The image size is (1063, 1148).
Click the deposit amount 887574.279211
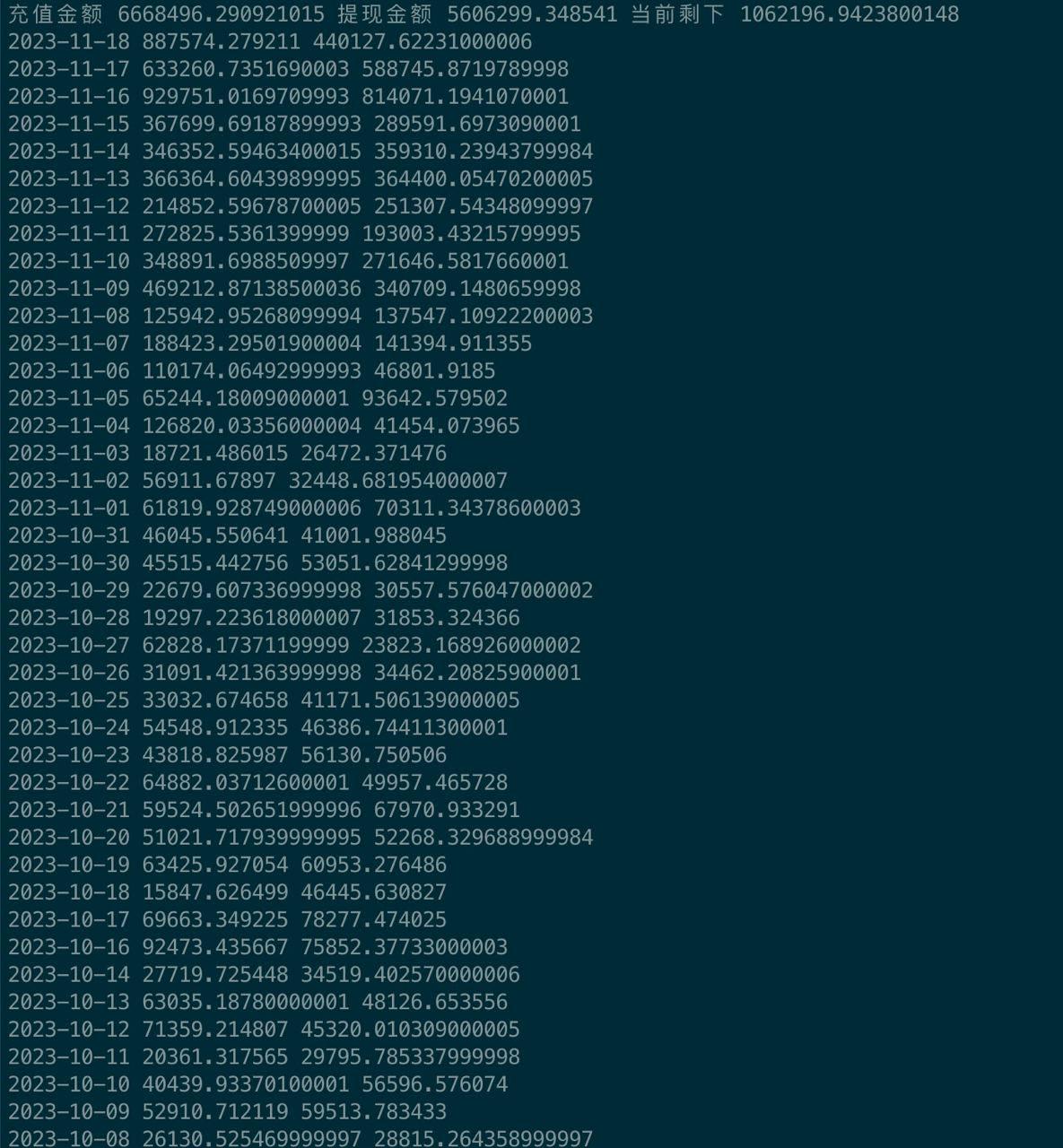tap(222, 42)
